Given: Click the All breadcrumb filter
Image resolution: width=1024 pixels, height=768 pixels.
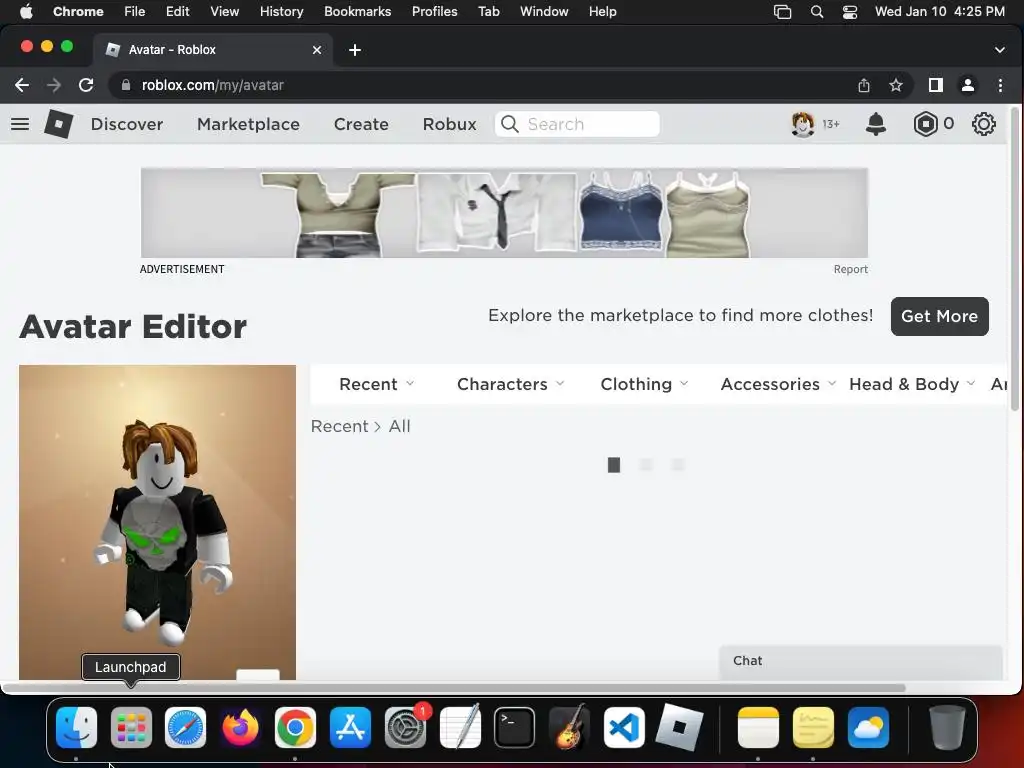Looking at the screenshot, I should point(400,426).
